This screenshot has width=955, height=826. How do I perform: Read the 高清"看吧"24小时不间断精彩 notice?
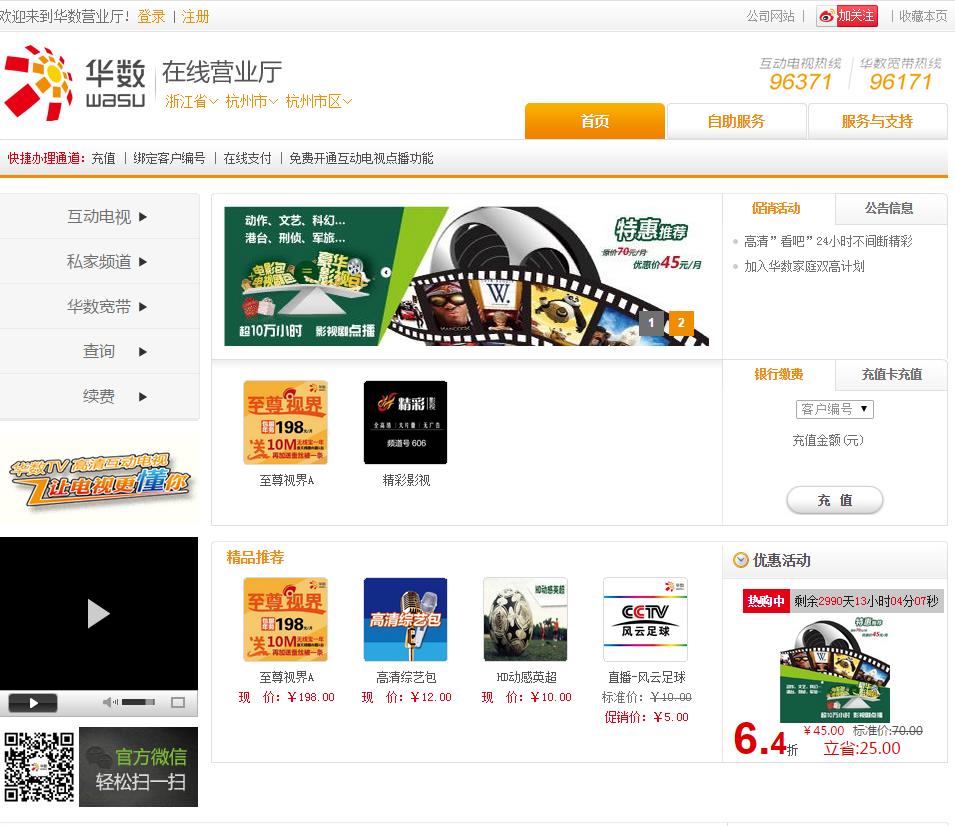coord(828,241)
